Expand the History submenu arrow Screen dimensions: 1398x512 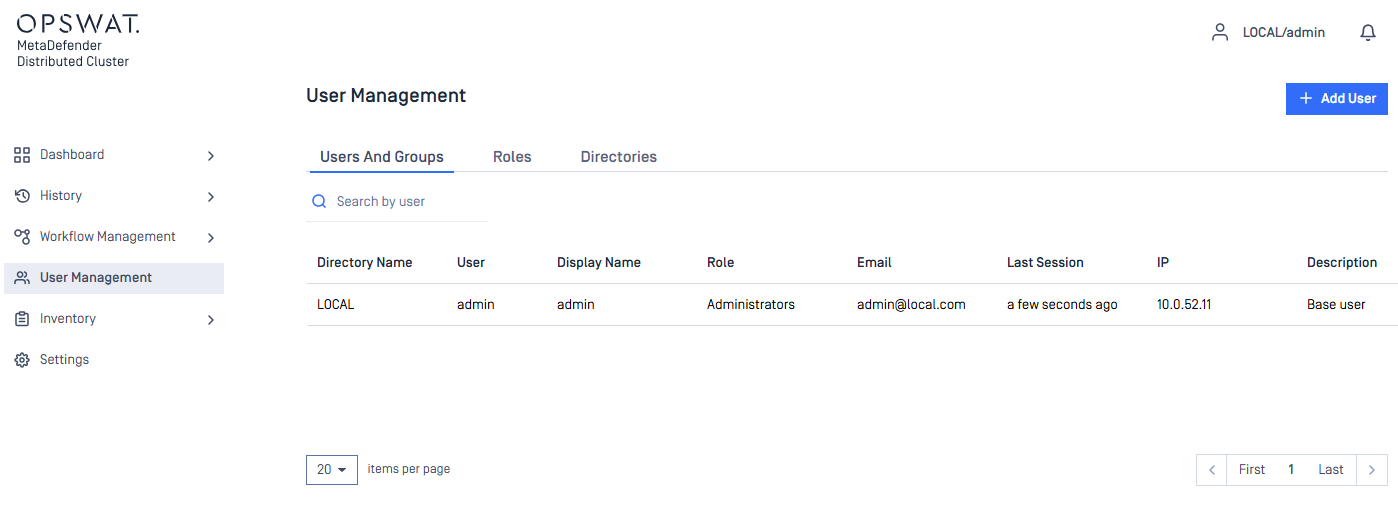pos(210,197)
